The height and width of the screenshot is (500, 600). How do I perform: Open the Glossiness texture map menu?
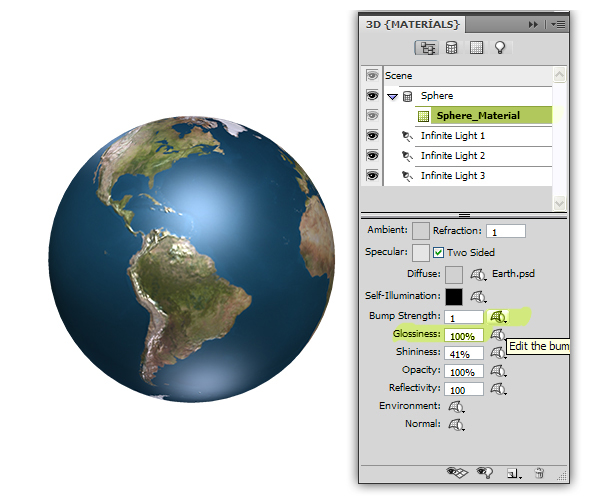point(497,335)
